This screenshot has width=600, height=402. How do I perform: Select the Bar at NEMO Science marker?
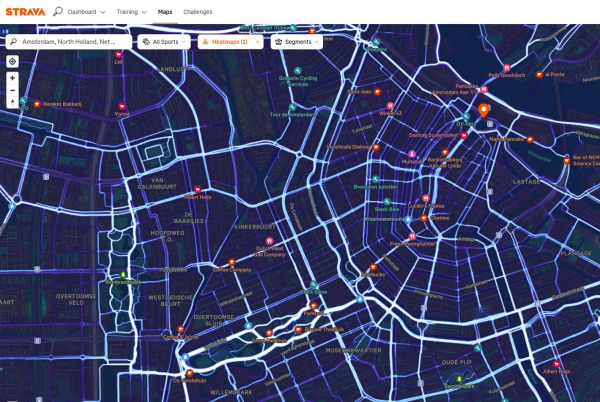(567, 161)
